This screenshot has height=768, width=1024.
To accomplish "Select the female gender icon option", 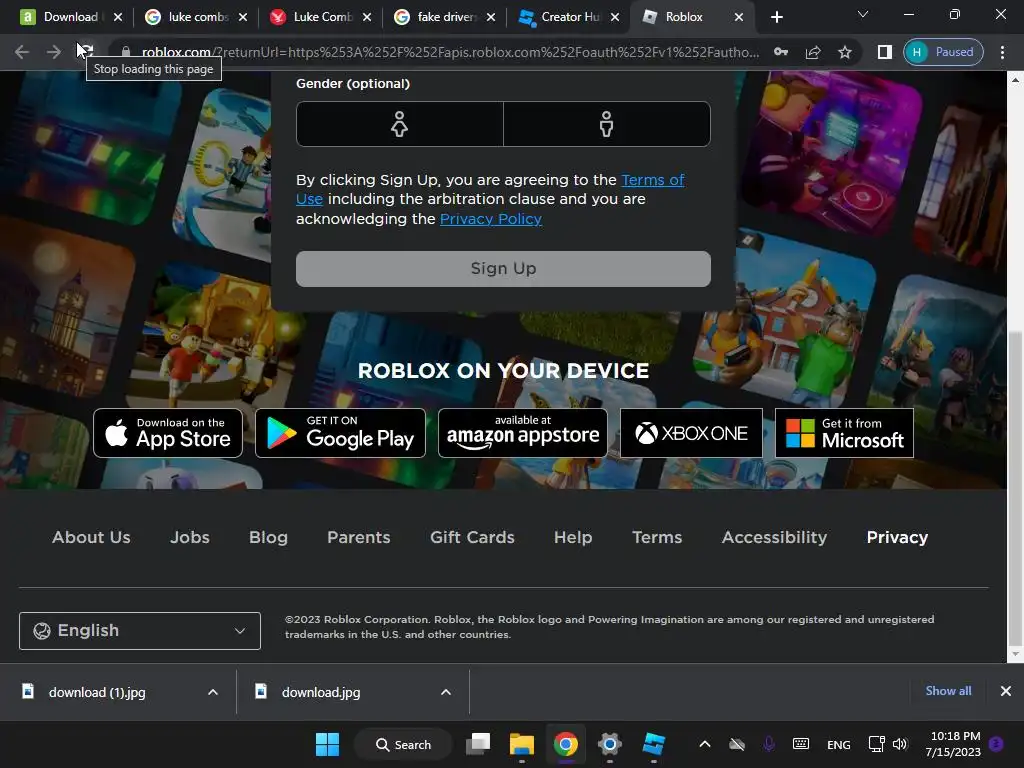I will click(x=400, y=124).
